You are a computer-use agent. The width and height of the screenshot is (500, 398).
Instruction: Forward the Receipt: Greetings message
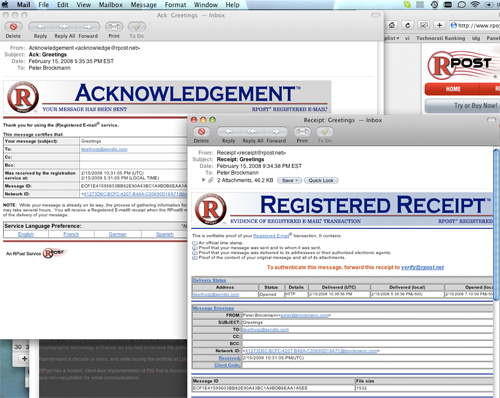coord(276,132)
